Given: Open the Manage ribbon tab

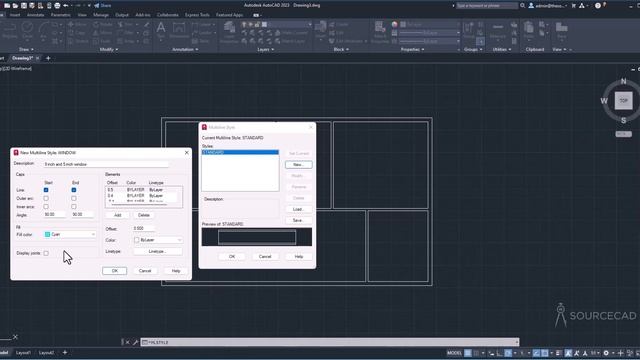Looking at the screenshot, I should tap(100, 15).
